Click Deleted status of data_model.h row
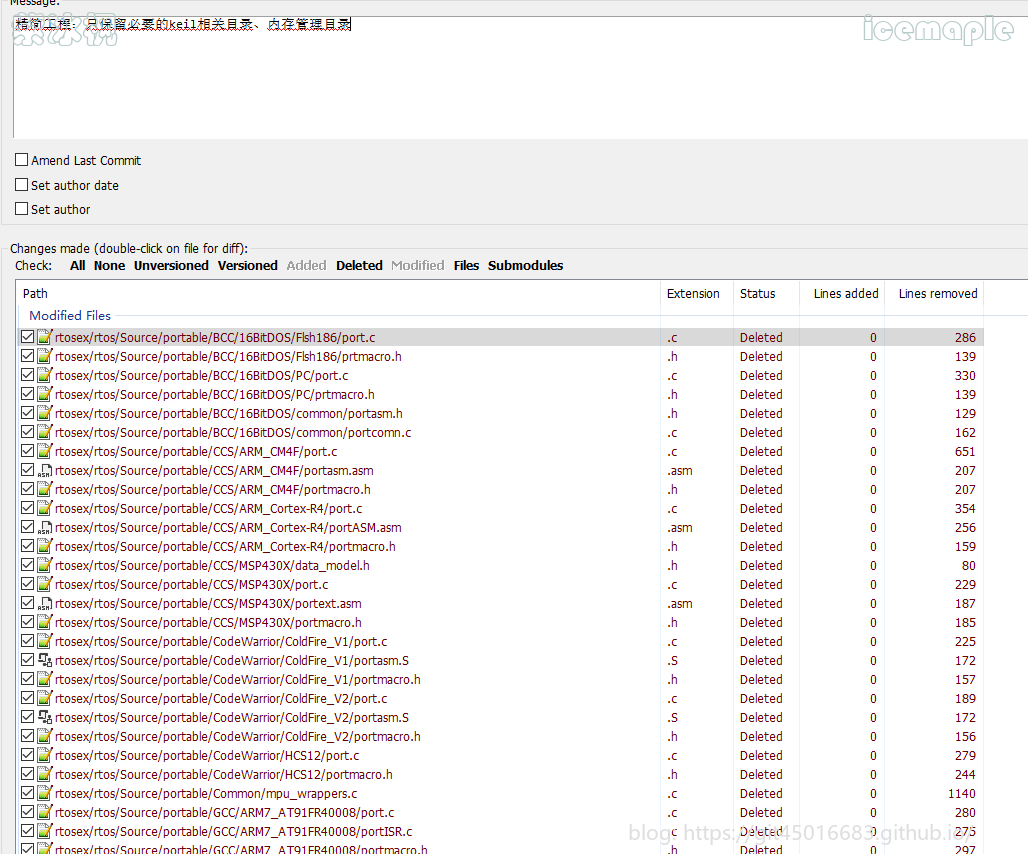 point(761,566)
